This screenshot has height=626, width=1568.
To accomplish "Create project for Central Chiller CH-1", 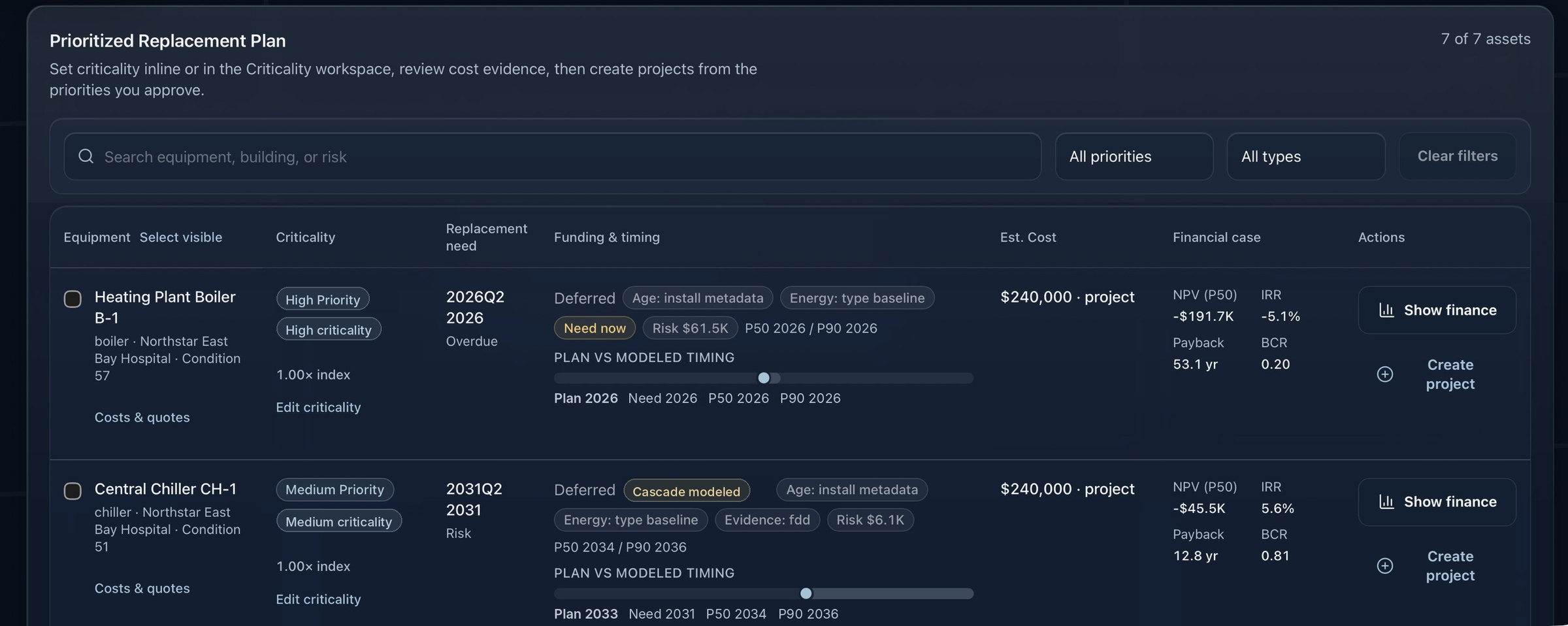I will tap(1437, 565).
